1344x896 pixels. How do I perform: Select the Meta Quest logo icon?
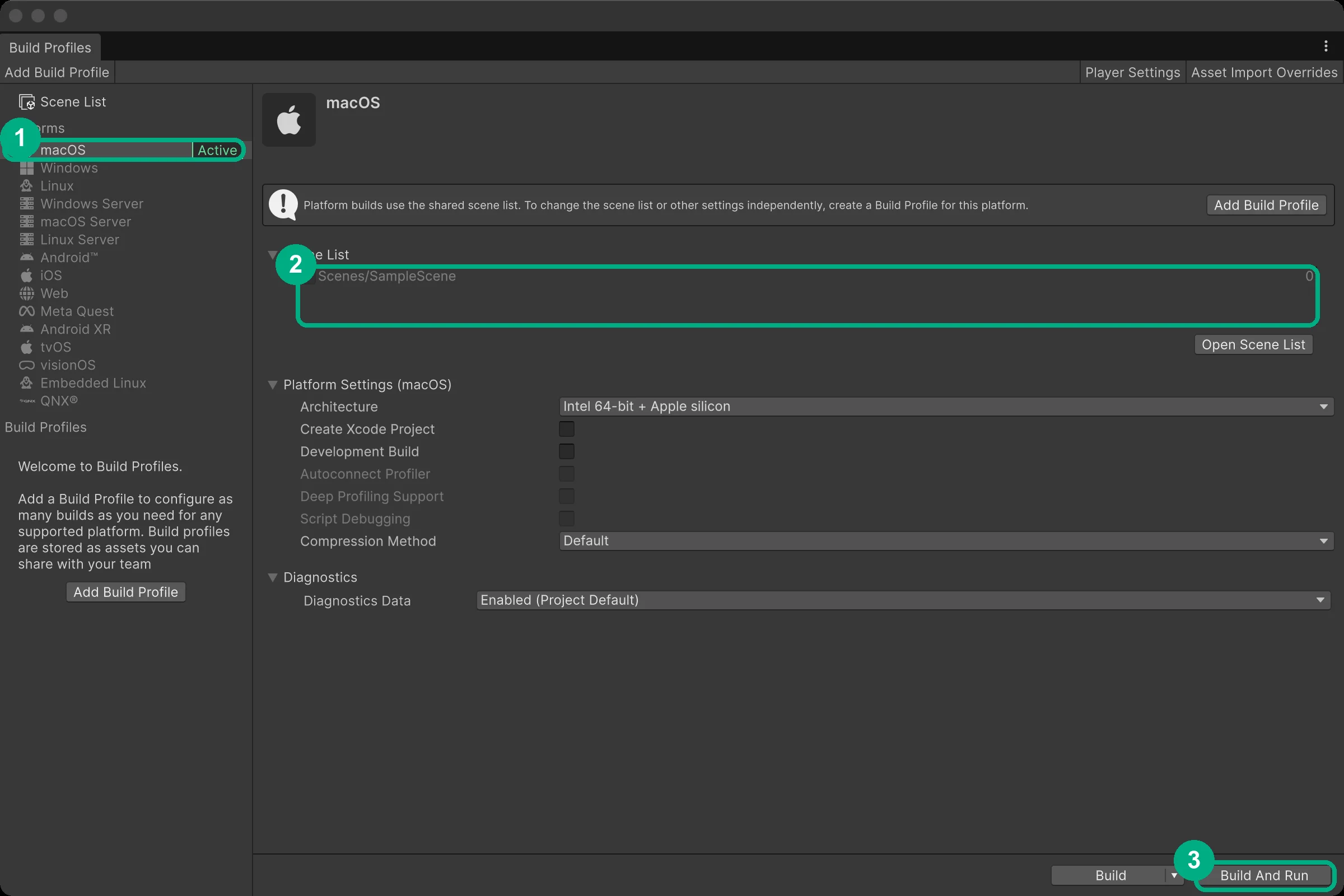pos(27,311)
